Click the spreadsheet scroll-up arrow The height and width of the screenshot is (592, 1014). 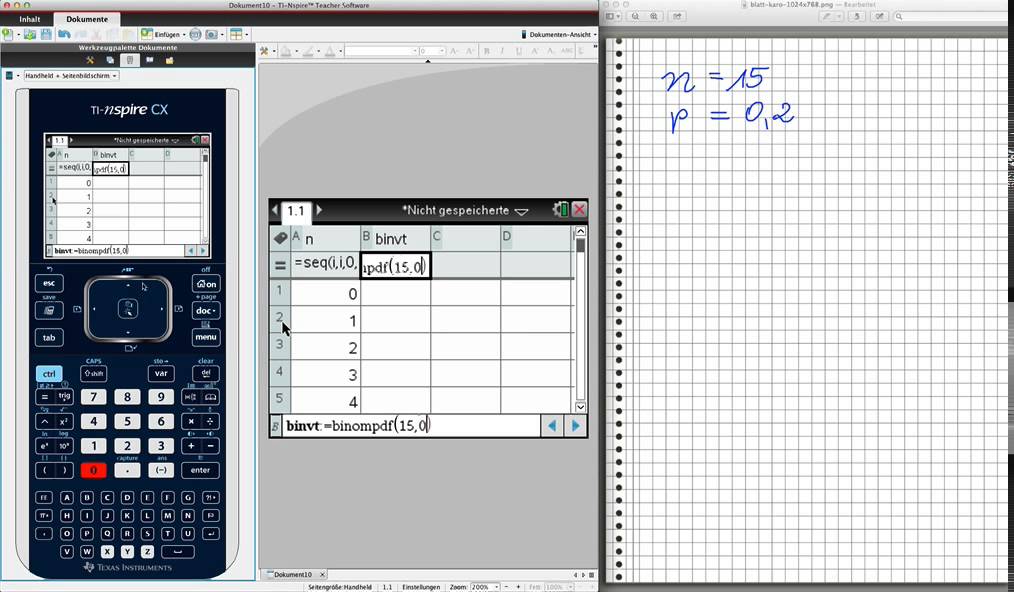[x=580, y=231]
